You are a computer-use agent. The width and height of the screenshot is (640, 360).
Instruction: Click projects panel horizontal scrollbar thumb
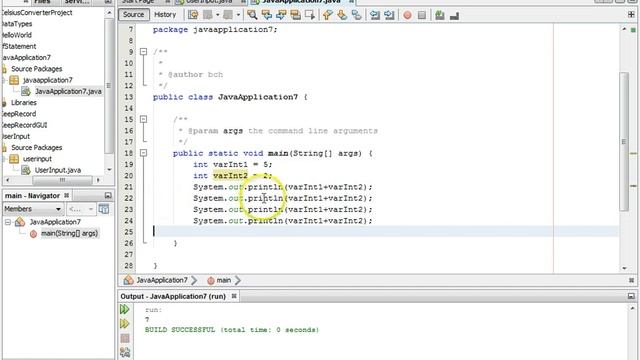pos(62,180)
